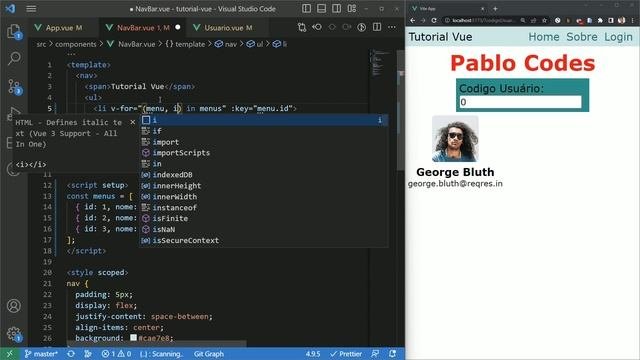Image resolution: width=640 pixels, height=360 pixels.
Task: Click the Codigo Usuário input field
Action: (520, 102)
